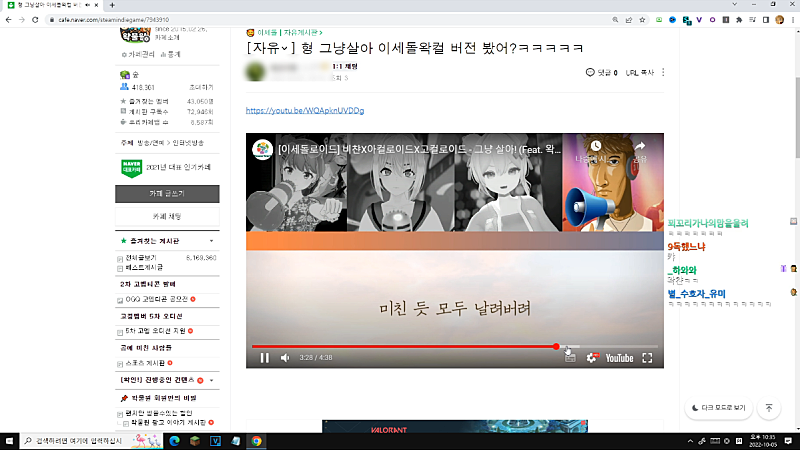The width and height of the screenshot is (800, 450).
Task: Open the taskbar clock and date
Action: click(762, 441)
